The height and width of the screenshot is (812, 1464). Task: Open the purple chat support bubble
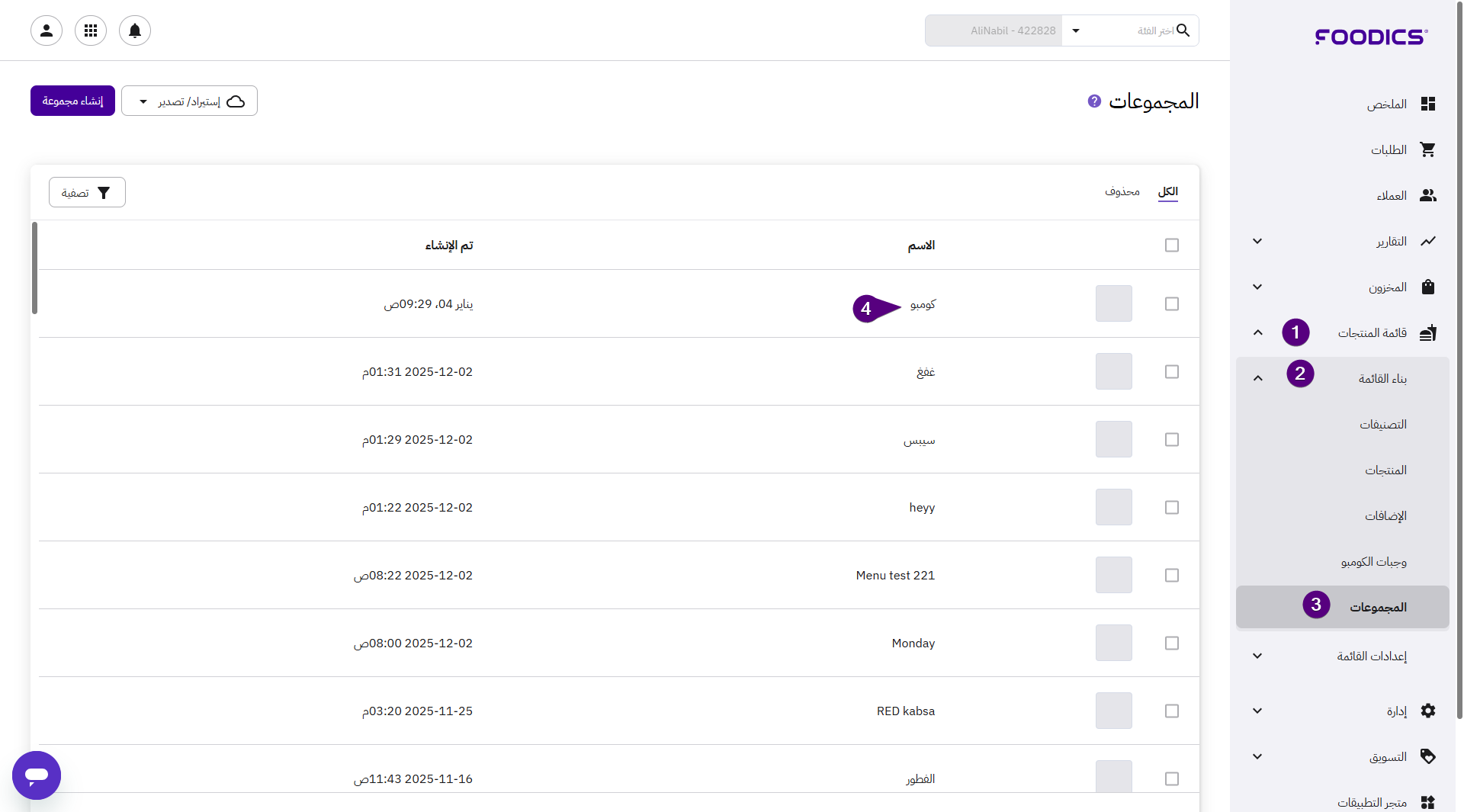click(37, 775)
